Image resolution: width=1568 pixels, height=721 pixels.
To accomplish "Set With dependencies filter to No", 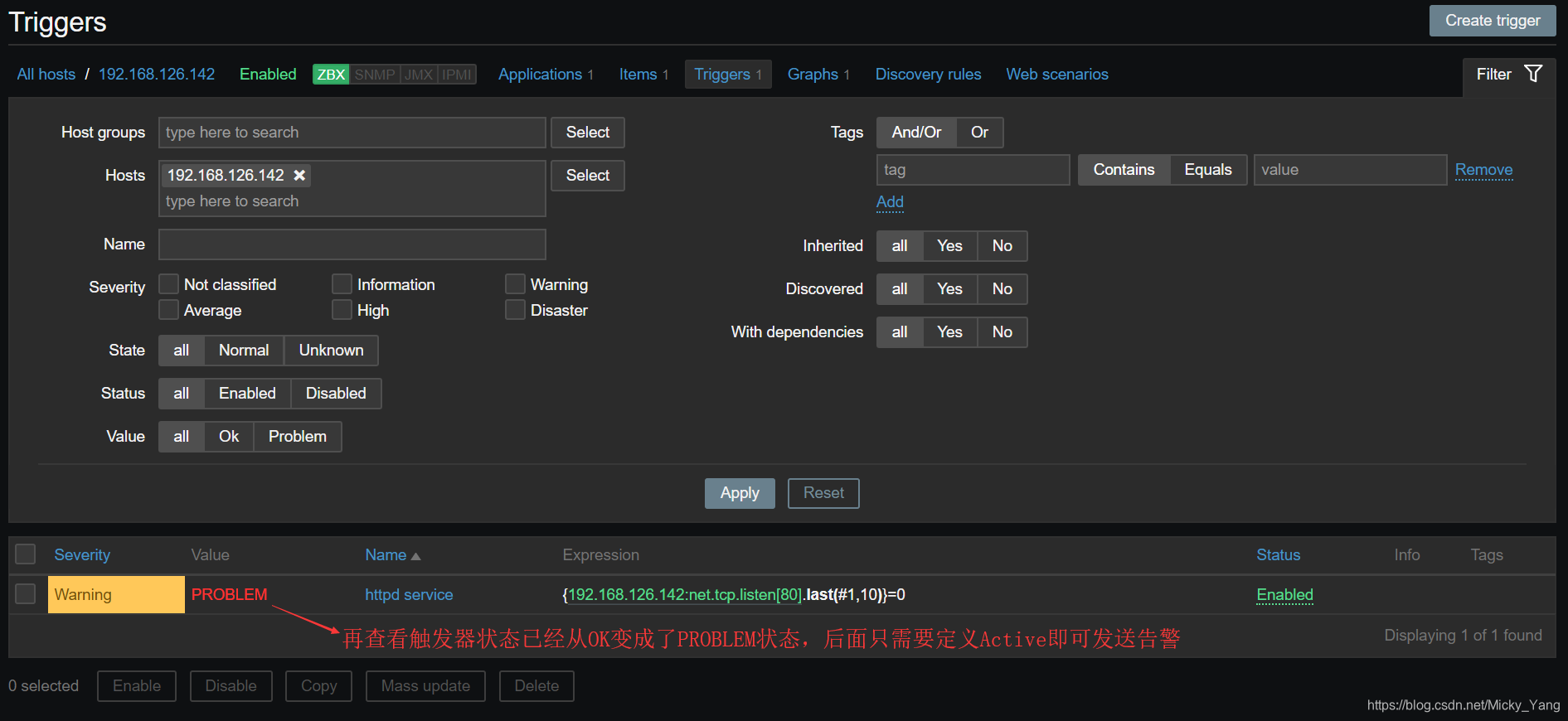I will tap(1002, 332).
